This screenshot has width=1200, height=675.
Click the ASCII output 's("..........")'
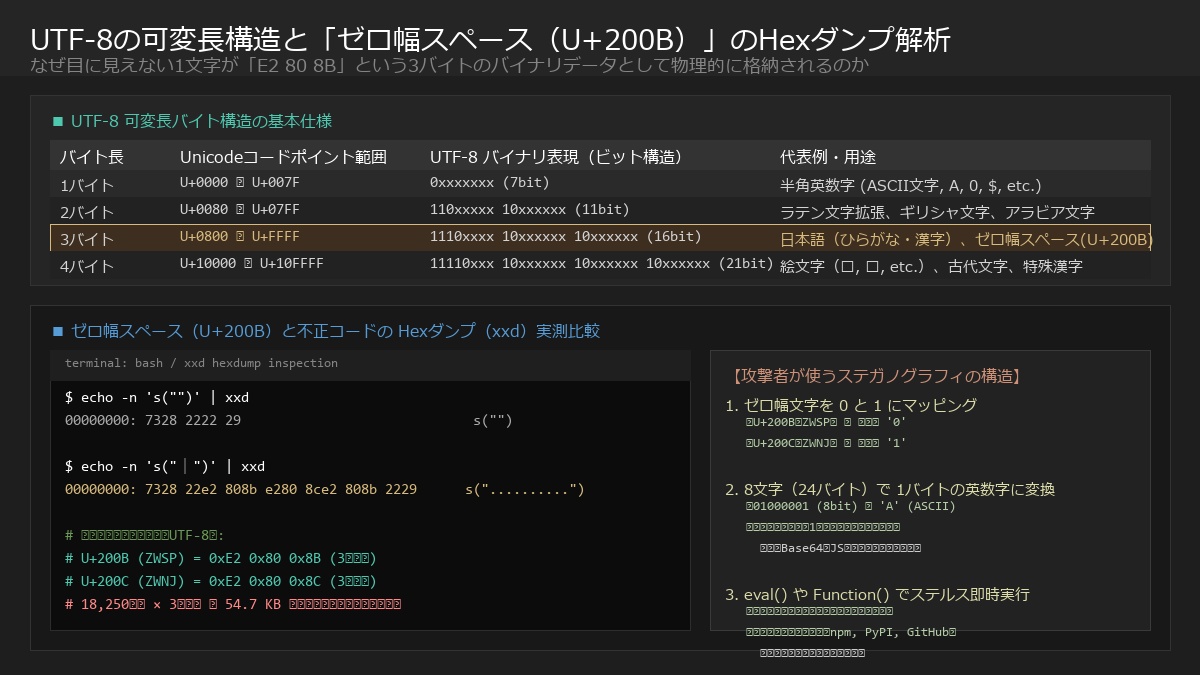(525, 490)
